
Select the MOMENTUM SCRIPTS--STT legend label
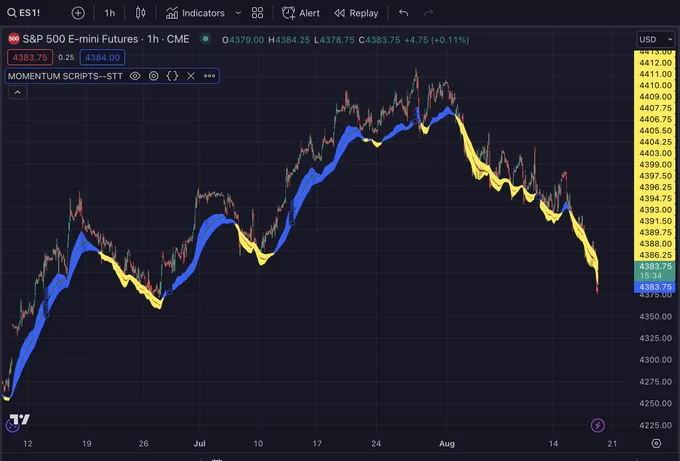pyautogui.click(x=65, y=76)
